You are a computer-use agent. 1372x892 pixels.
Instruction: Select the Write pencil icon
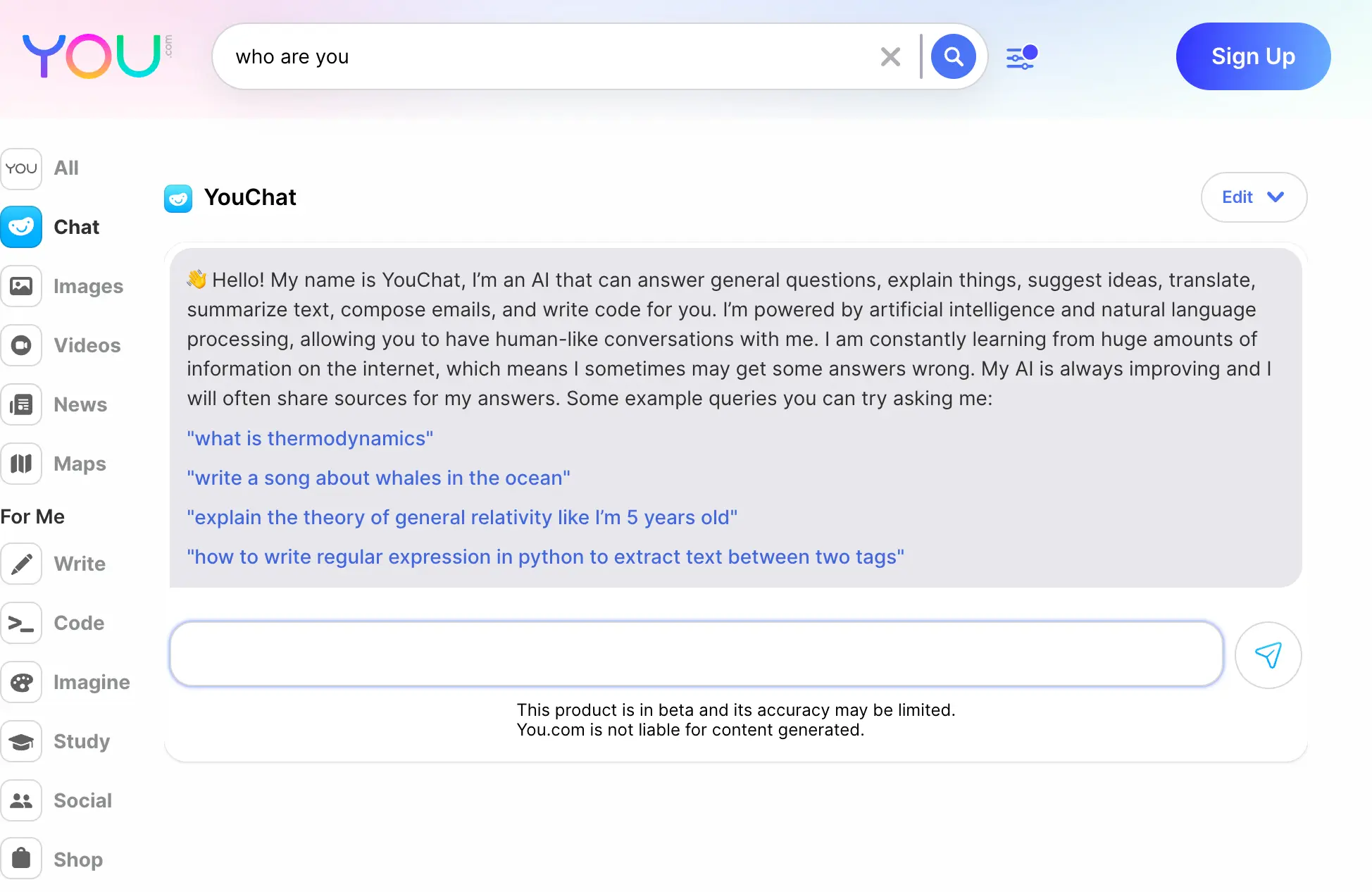(x=21, y=564)
